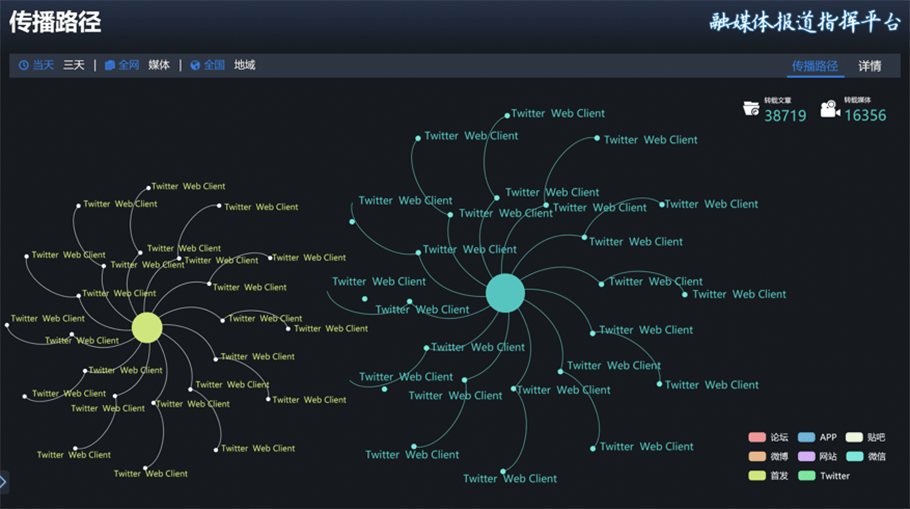Click the large teal central node
The height and width of the screenshot is (509, 910).
pos(505,293)
